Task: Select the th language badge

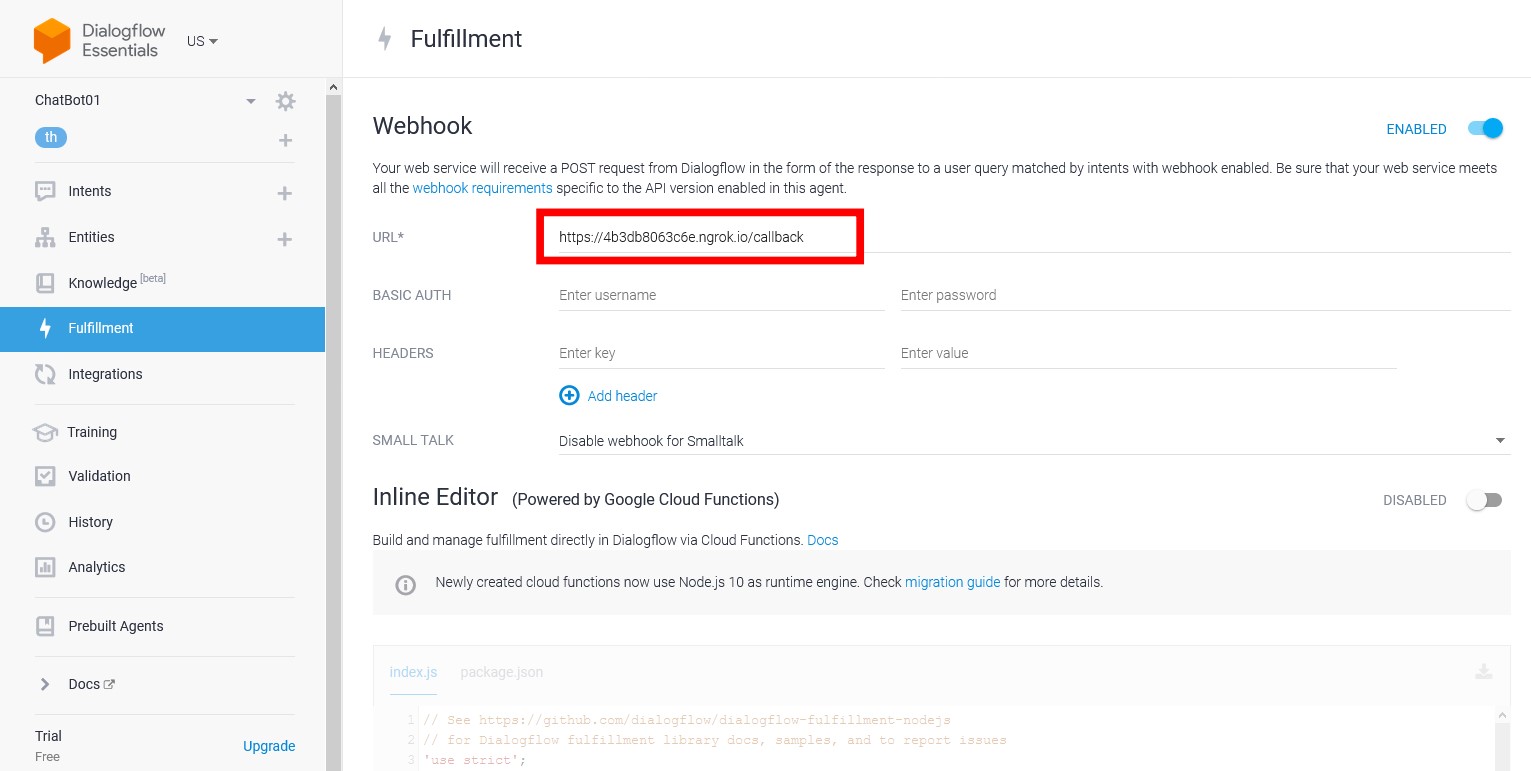Action: tap(51, 138)
